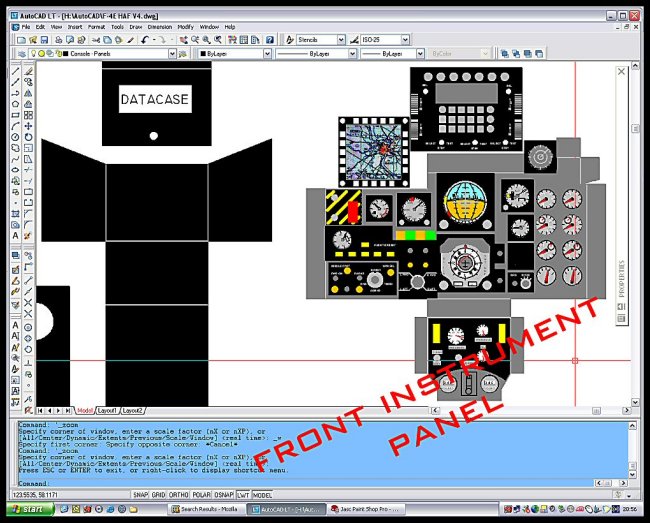Open the ByLayer color control dropdown
The height and width of the screenshot is (523, 650).
(x=265, y=53)
